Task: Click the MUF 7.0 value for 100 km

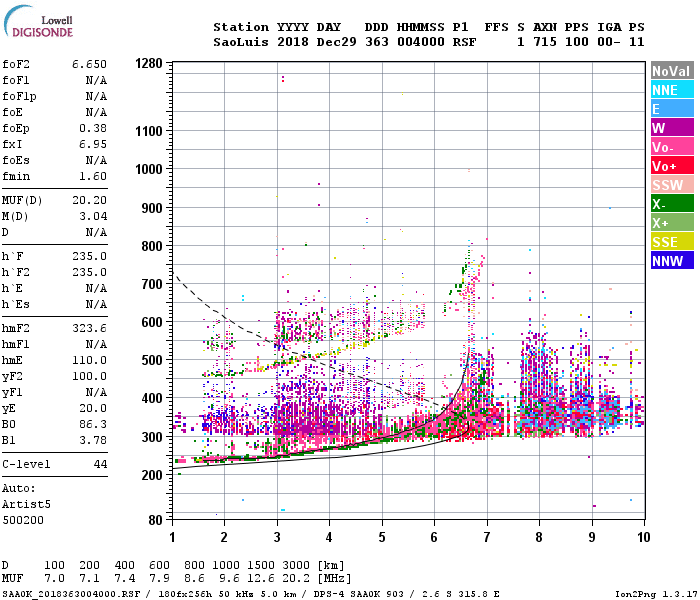Action: [54, 578]
